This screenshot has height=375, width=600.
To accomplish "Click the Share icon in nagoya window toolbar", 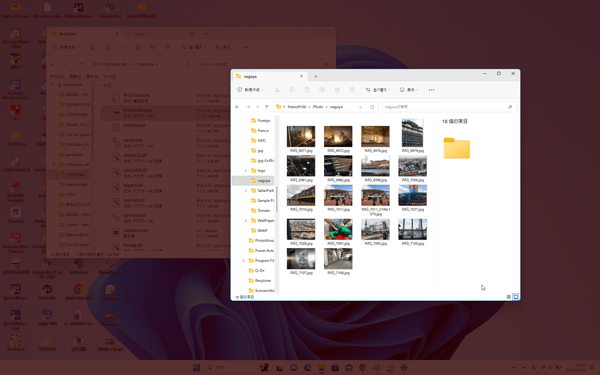I will (x=337, y=90).
